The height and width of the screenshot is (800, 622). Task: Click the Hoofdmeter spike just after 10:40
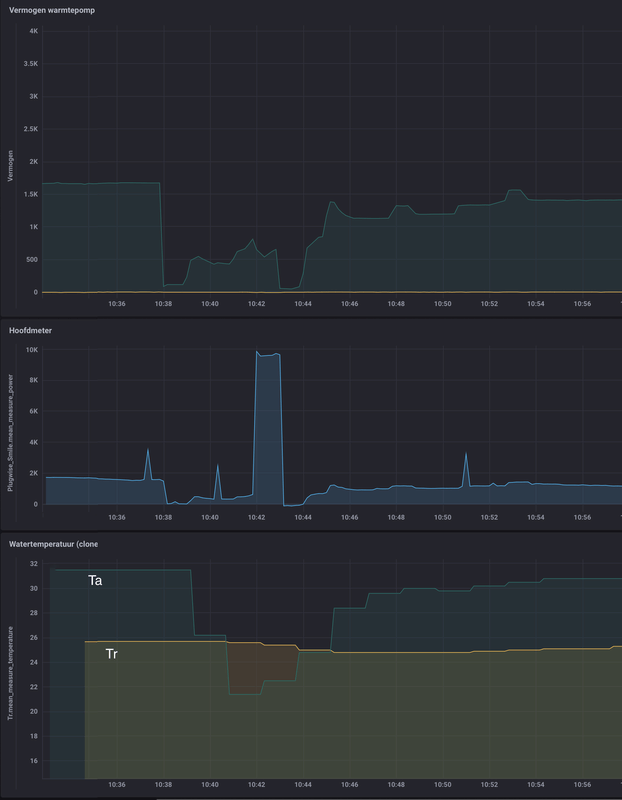point(217,465)
